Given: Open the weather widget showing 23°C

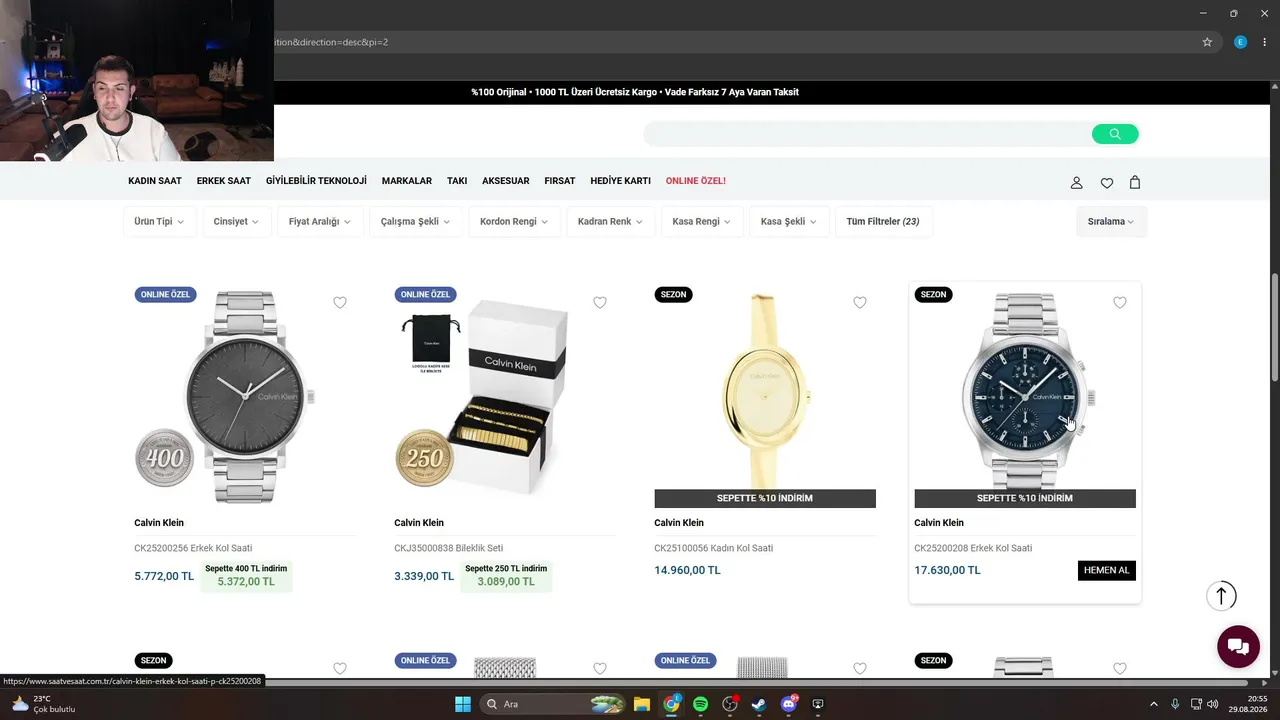Looking at the screenshot, I should (x=45, y=704).
